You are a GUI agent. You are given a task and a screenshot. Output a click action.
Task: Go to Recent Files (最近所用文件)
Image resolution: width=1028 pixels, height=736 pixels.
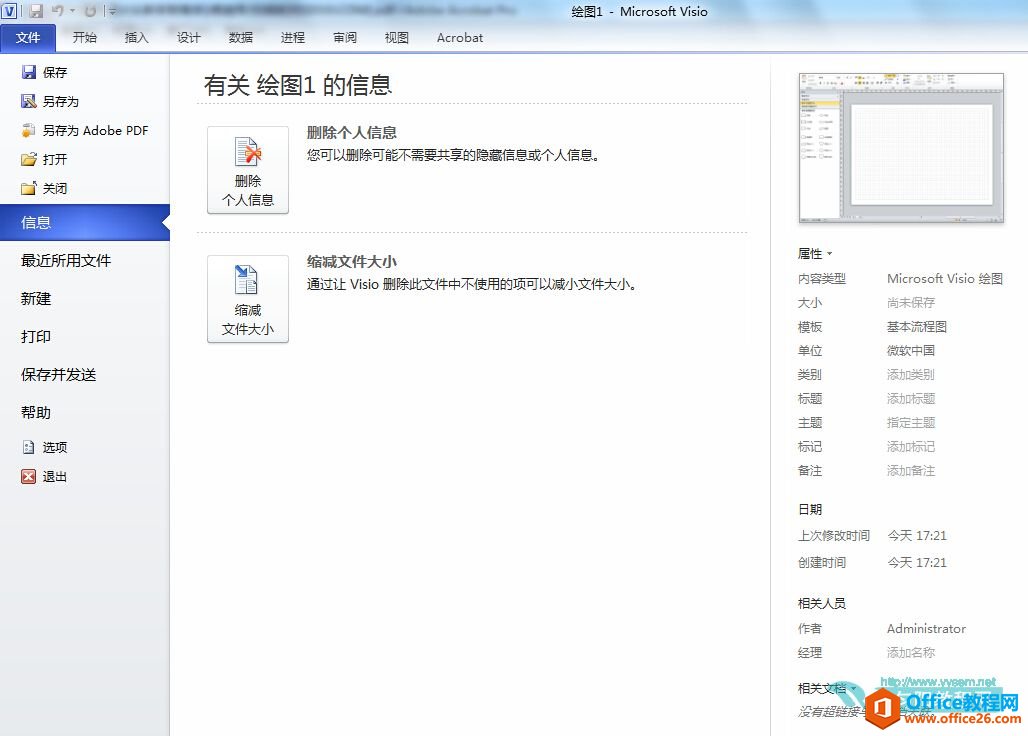point(66,260)
